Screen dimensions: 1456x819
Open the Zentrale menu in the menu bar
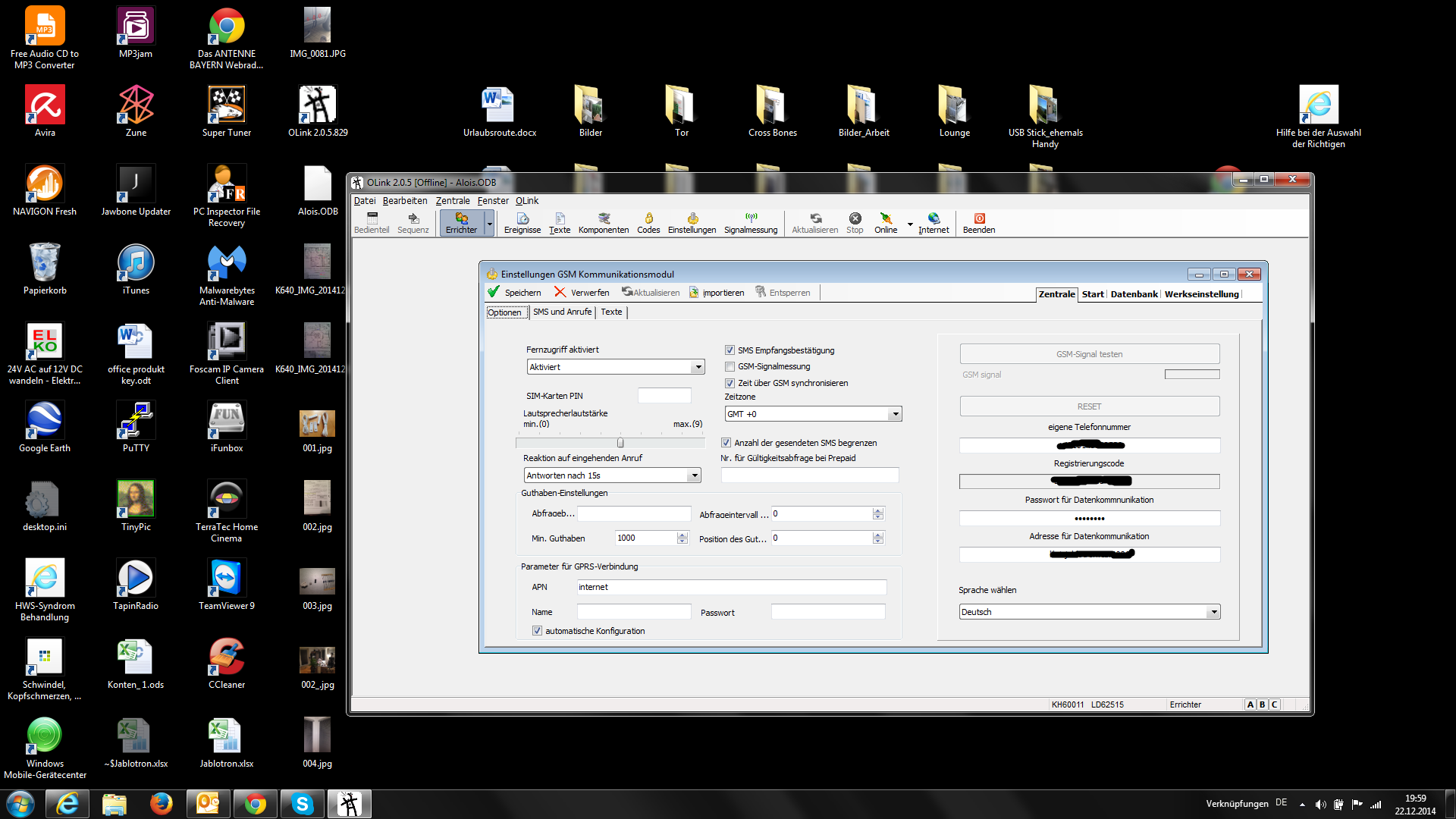click(x=452, y=201)
